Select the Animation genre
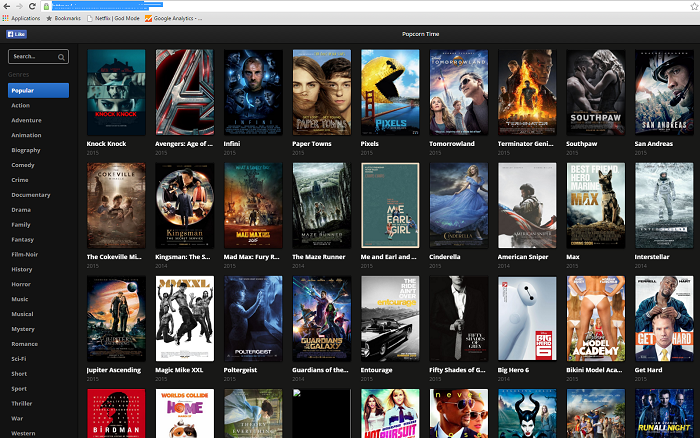Screen dimensions: 700x438 pos(26,135)
